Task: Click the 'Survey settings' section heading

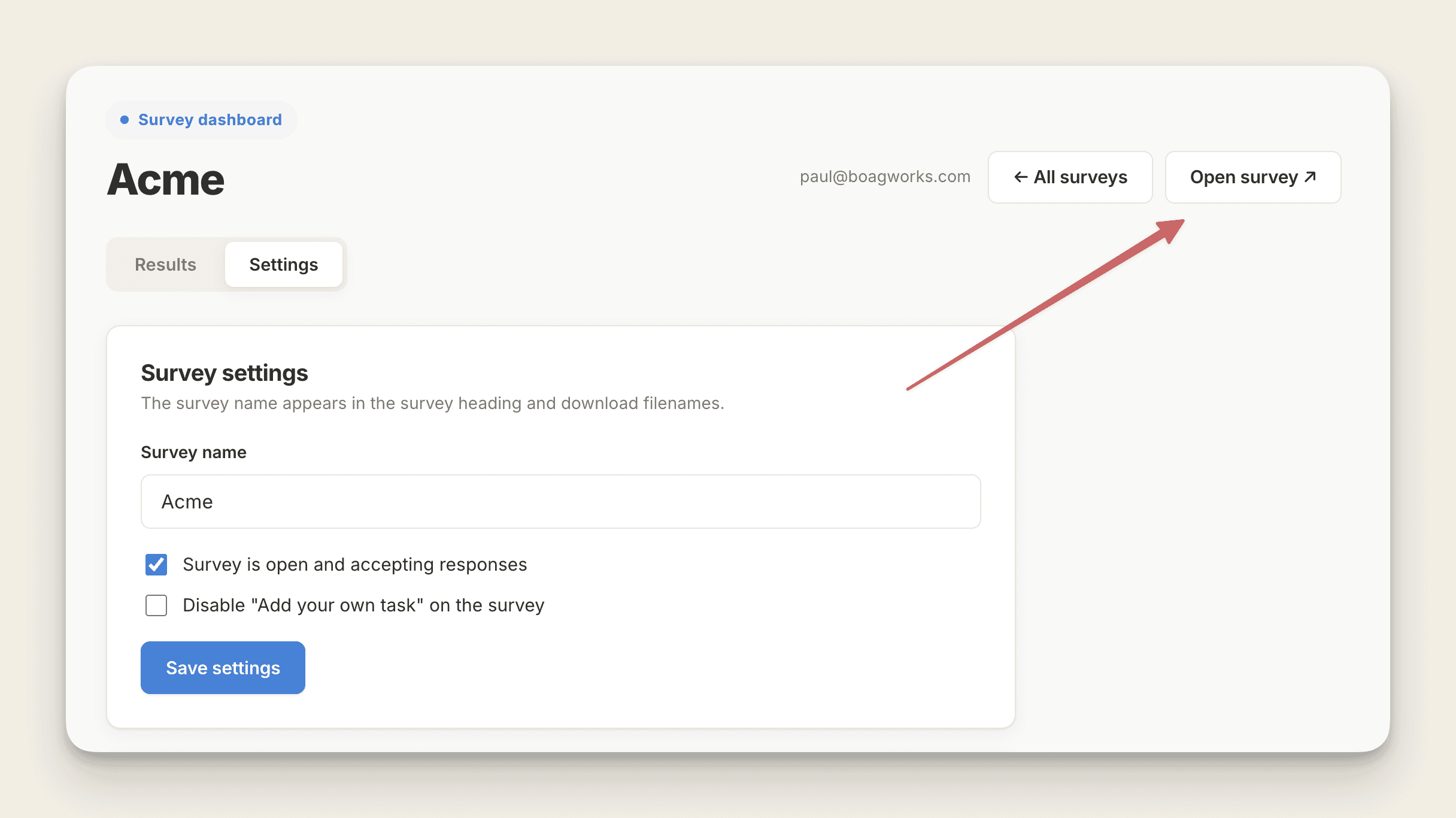Action: [x=225, y=373]
